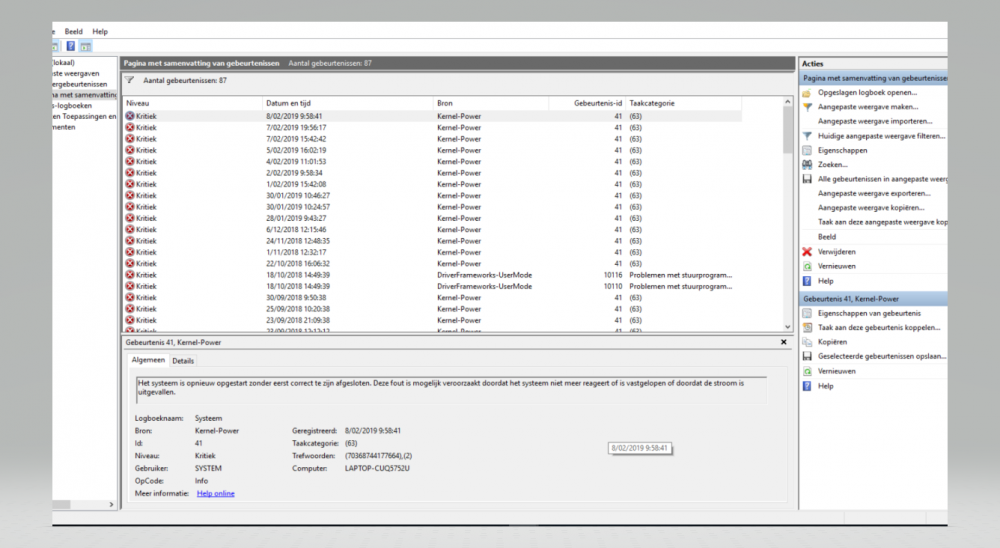Click the Eigenschappen icon under Acties
This screenshot has height=548, width=1000.
[x=807, y=151]
